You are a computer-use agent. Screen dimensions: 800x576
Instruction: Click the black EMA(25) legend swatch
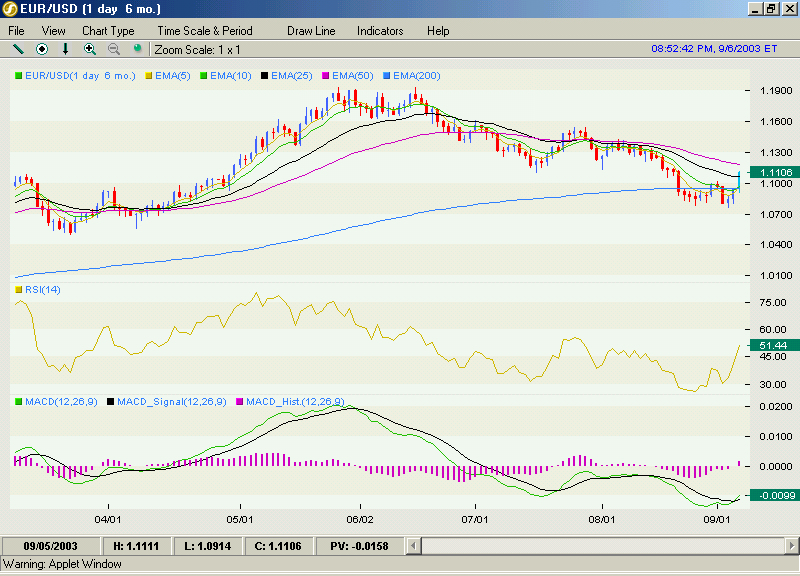(264, 76)
